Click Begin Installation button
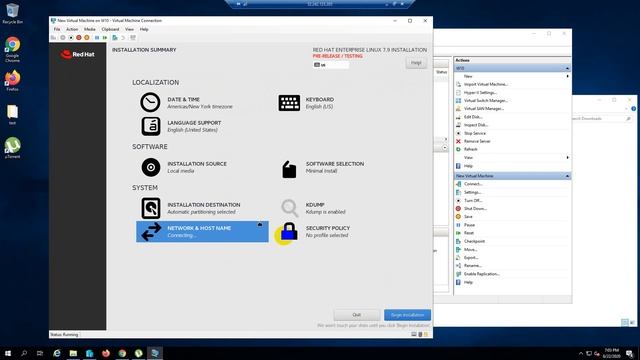The image size is (640, 360). click(x=407, y=315)
